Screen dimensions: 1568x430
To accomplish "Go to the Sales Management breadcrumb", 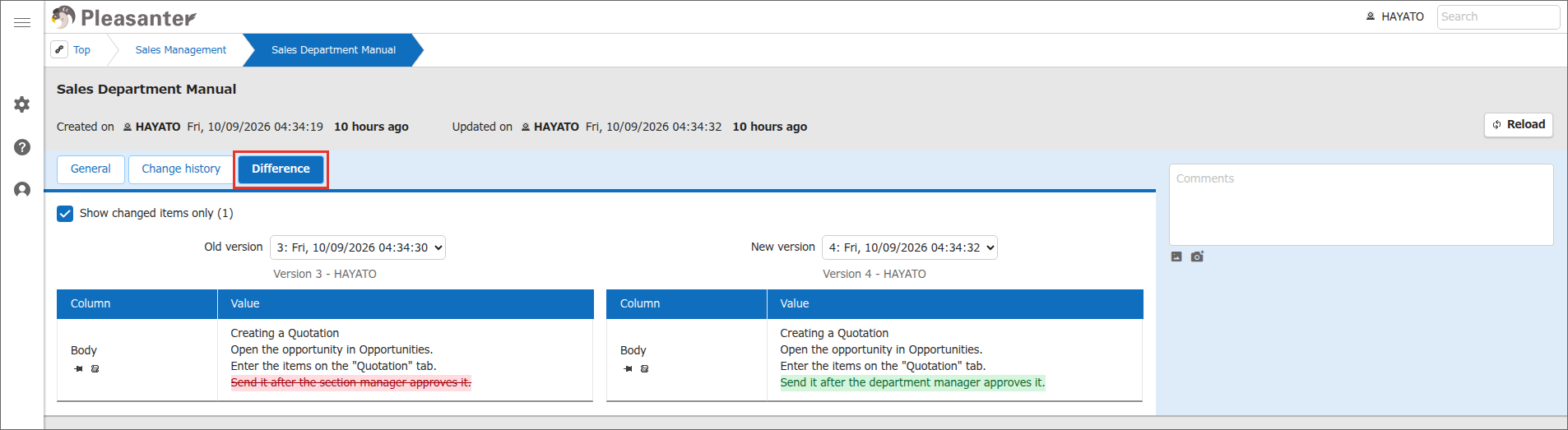I will (181, 50).
